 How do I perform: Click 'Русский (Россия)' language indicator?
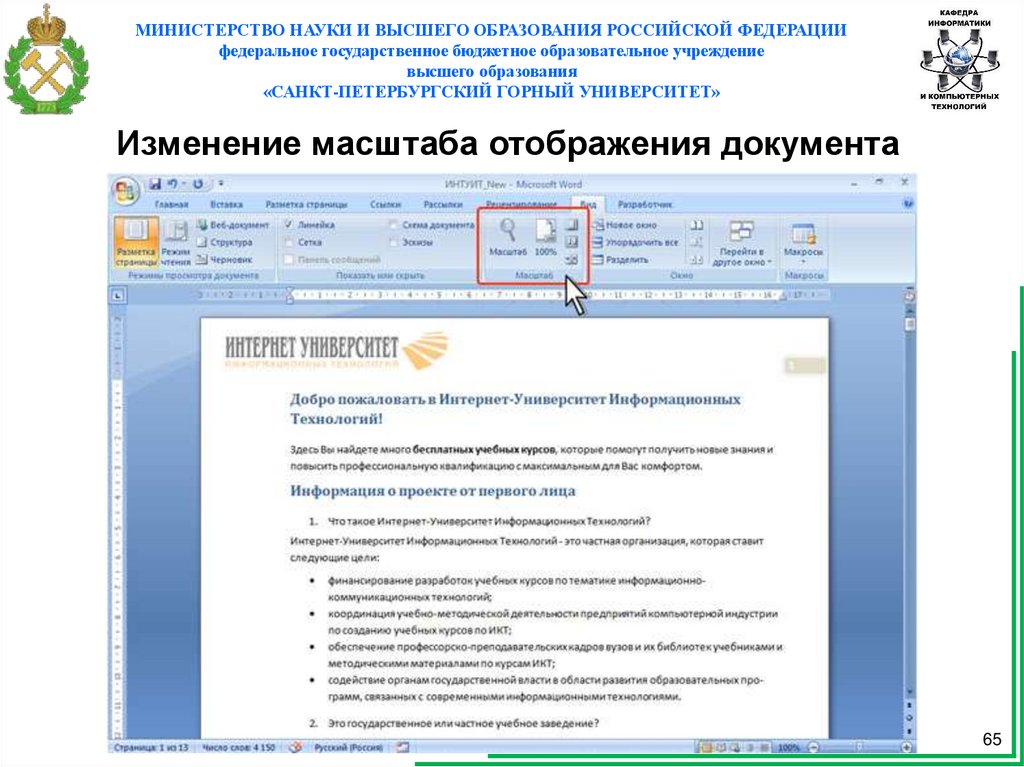tap(349, 747)
